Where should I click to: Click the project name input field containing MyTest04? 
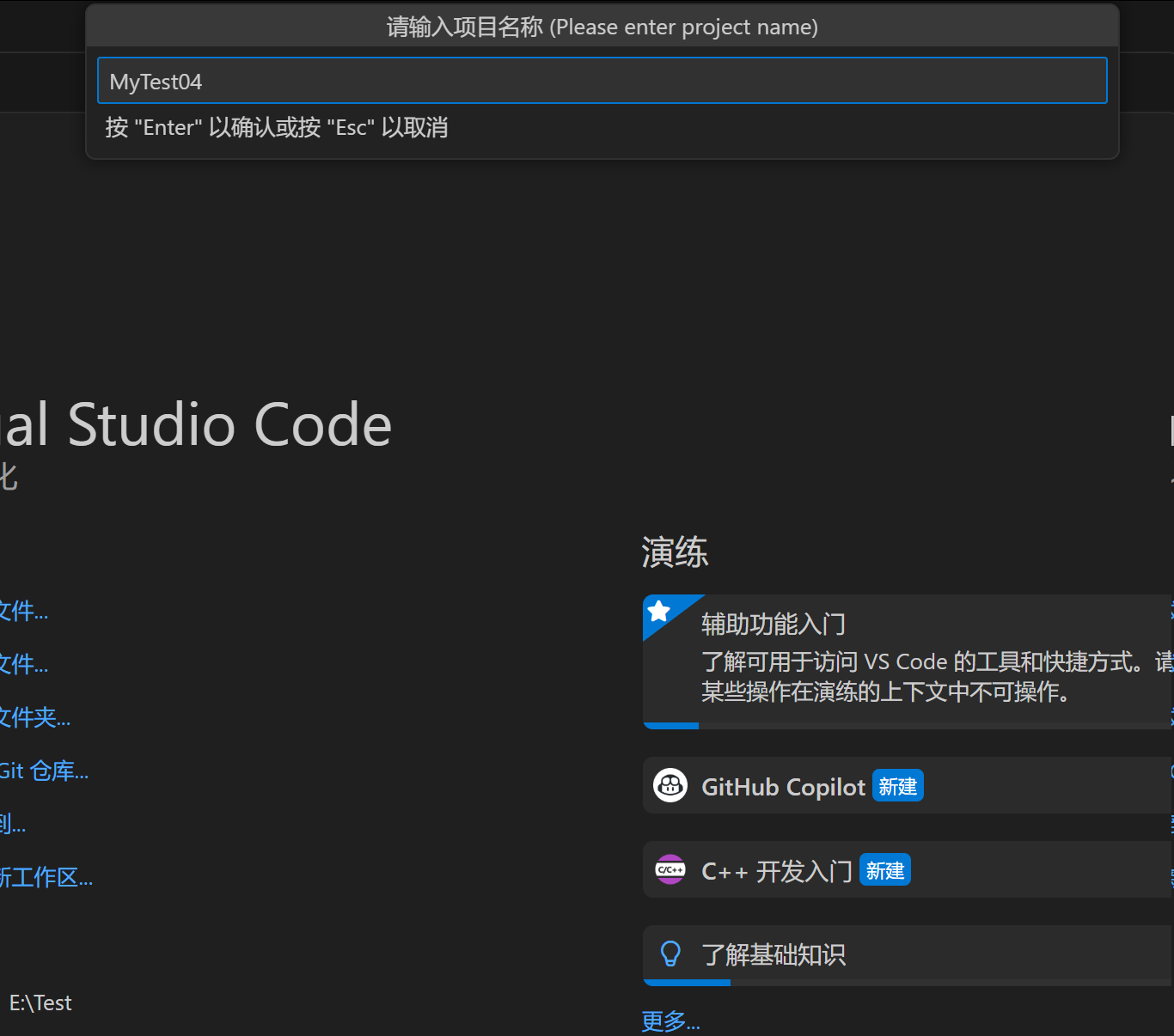pos(602,81)
